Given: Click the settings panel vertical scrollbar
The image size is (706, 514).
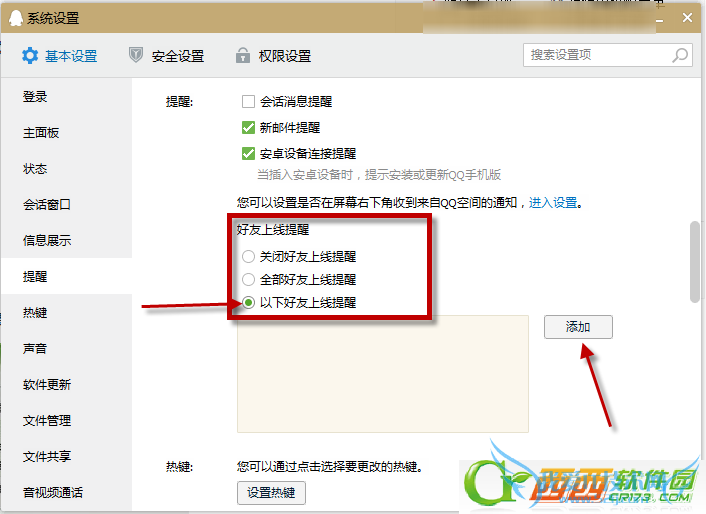Looking at the screenshot, I should (695, 262).
